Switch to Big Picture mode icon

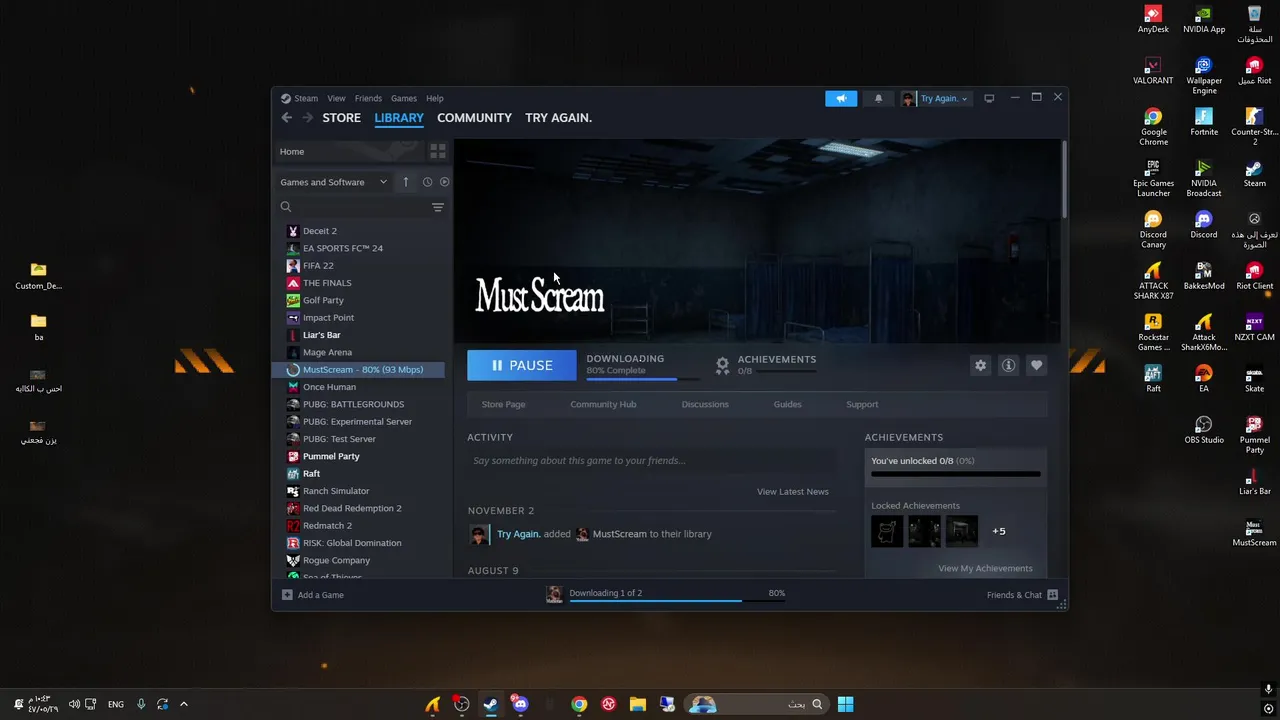point(989,98)
